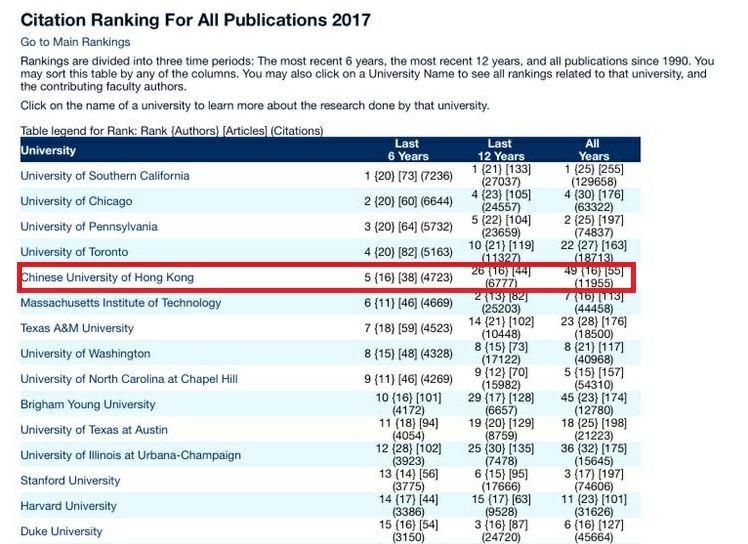Select University of Pennsylvania link

[x=89, y=227]
